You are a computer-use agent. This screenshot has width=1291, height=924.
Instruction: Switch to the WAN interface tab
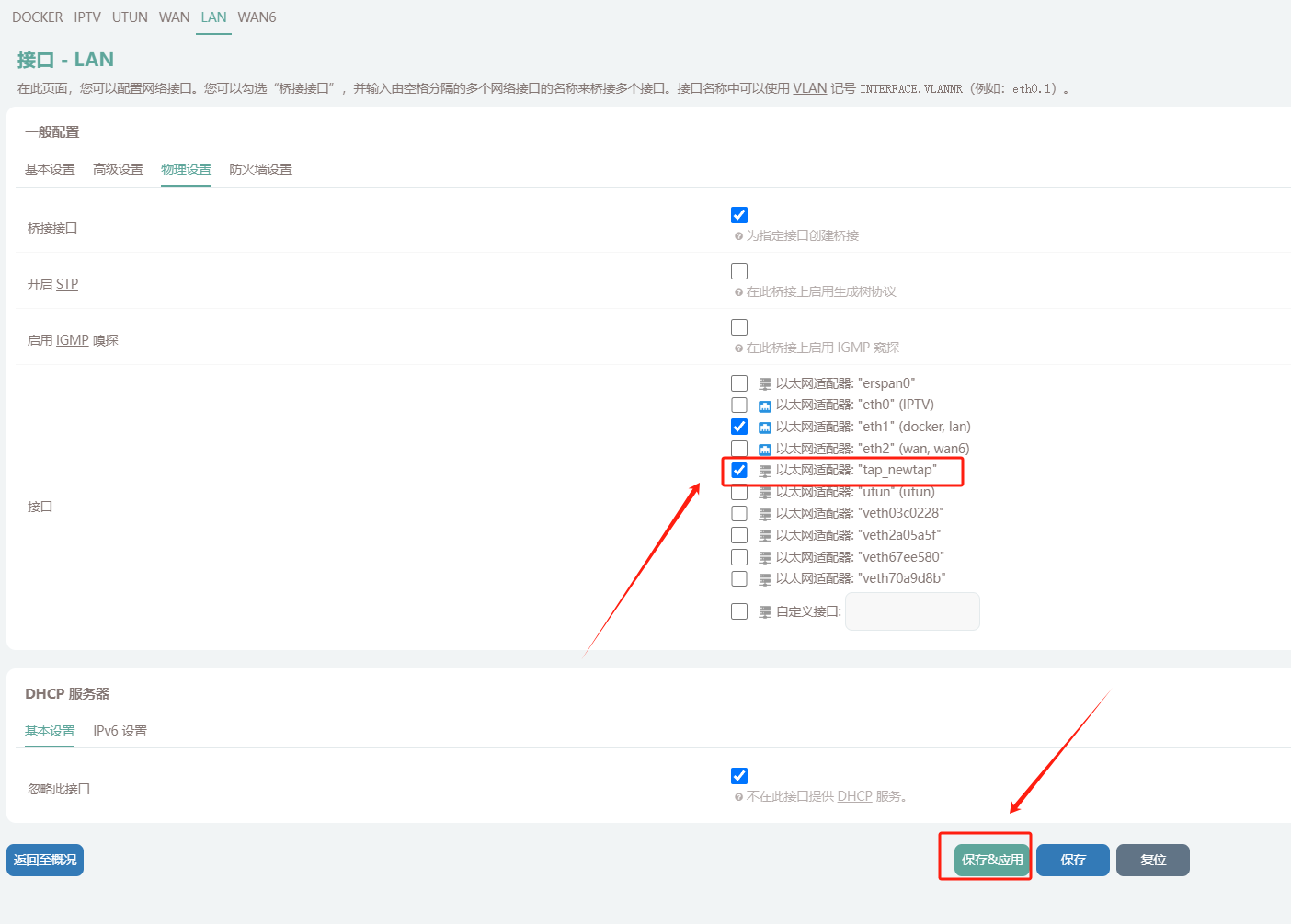pyautogui.click(x=174, y=17)
